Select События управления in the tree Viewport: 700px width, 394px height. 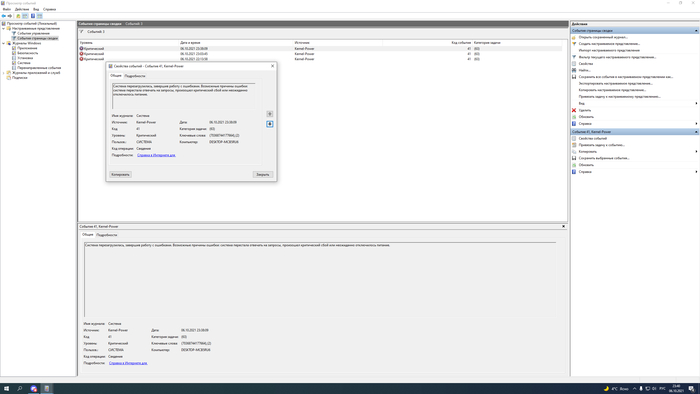point(33,33)
